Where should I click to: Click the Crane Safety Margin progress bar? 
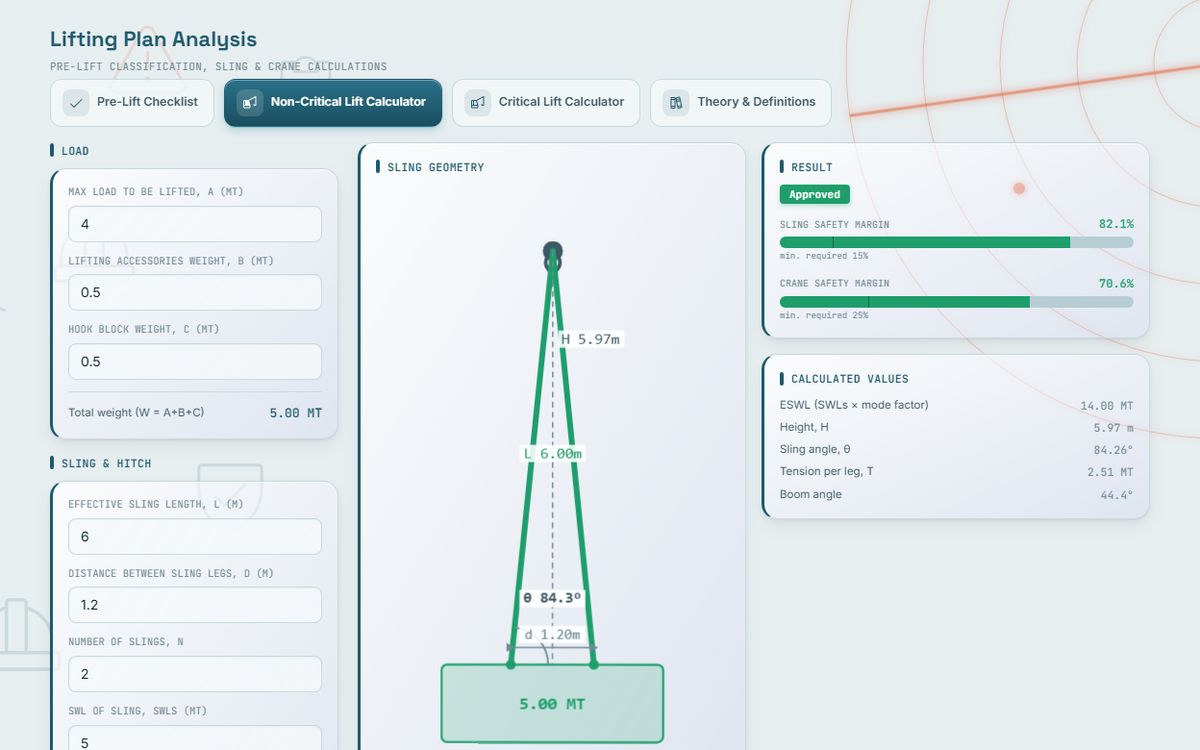point(956,302)
